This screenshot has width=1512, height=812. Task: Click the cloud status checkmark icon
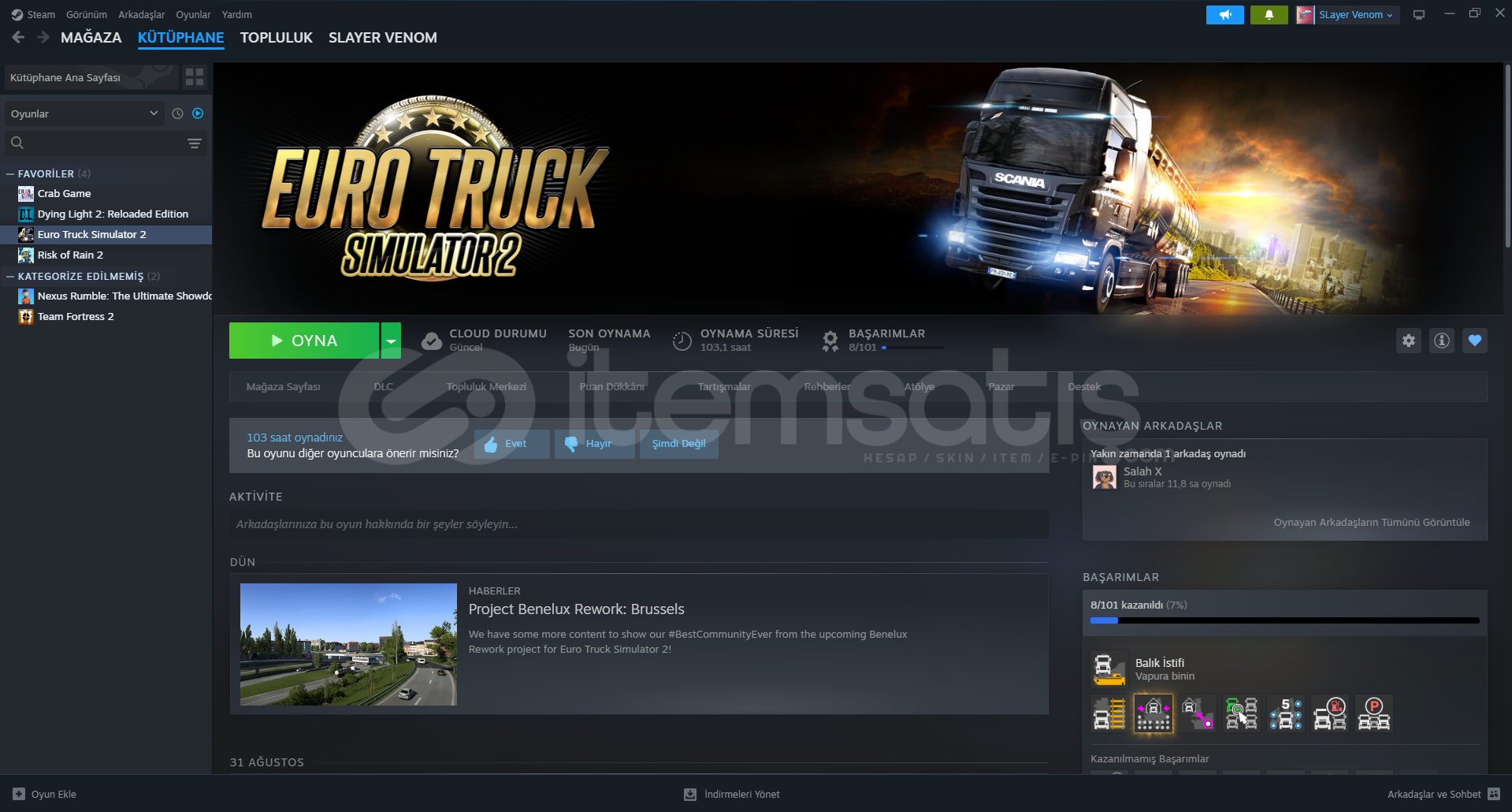coord(432,341)
